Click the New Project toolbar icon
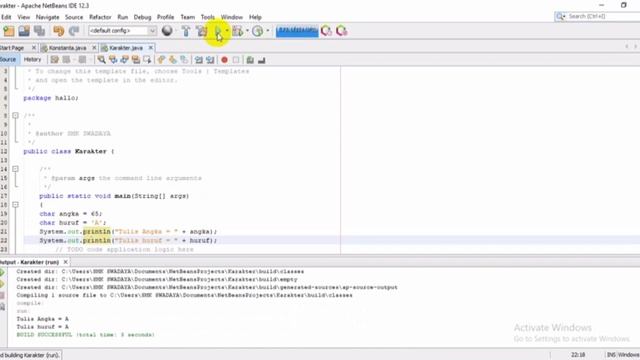Screen dimensions: 640x360 pos(9,31)
